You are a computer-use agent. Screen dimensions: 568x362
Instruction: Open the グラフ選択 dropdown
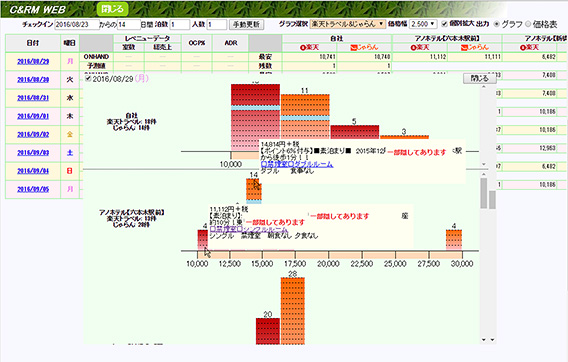(348, 24)
